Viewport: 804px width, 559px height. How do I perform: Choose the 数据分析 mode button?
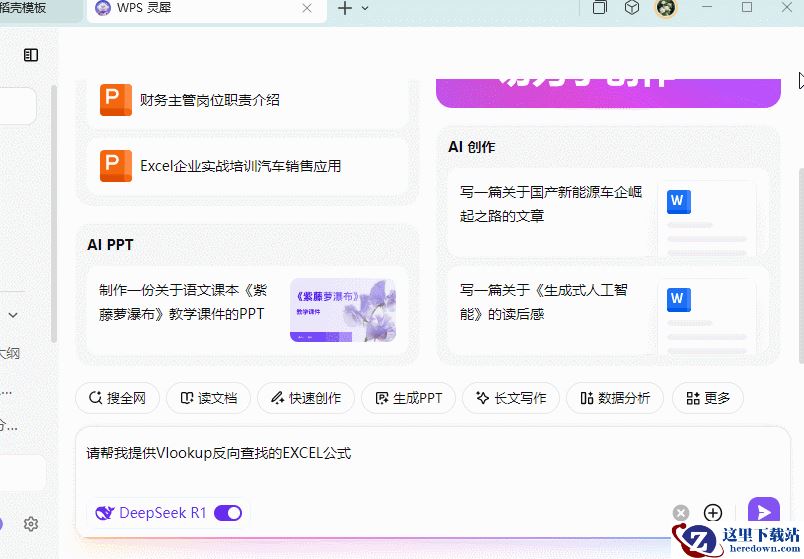point(615,398)
